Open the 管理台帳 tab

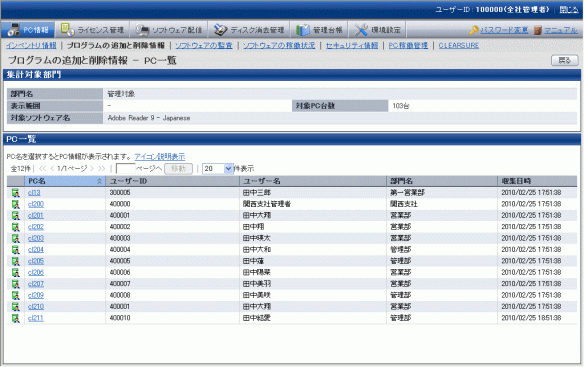319,29
